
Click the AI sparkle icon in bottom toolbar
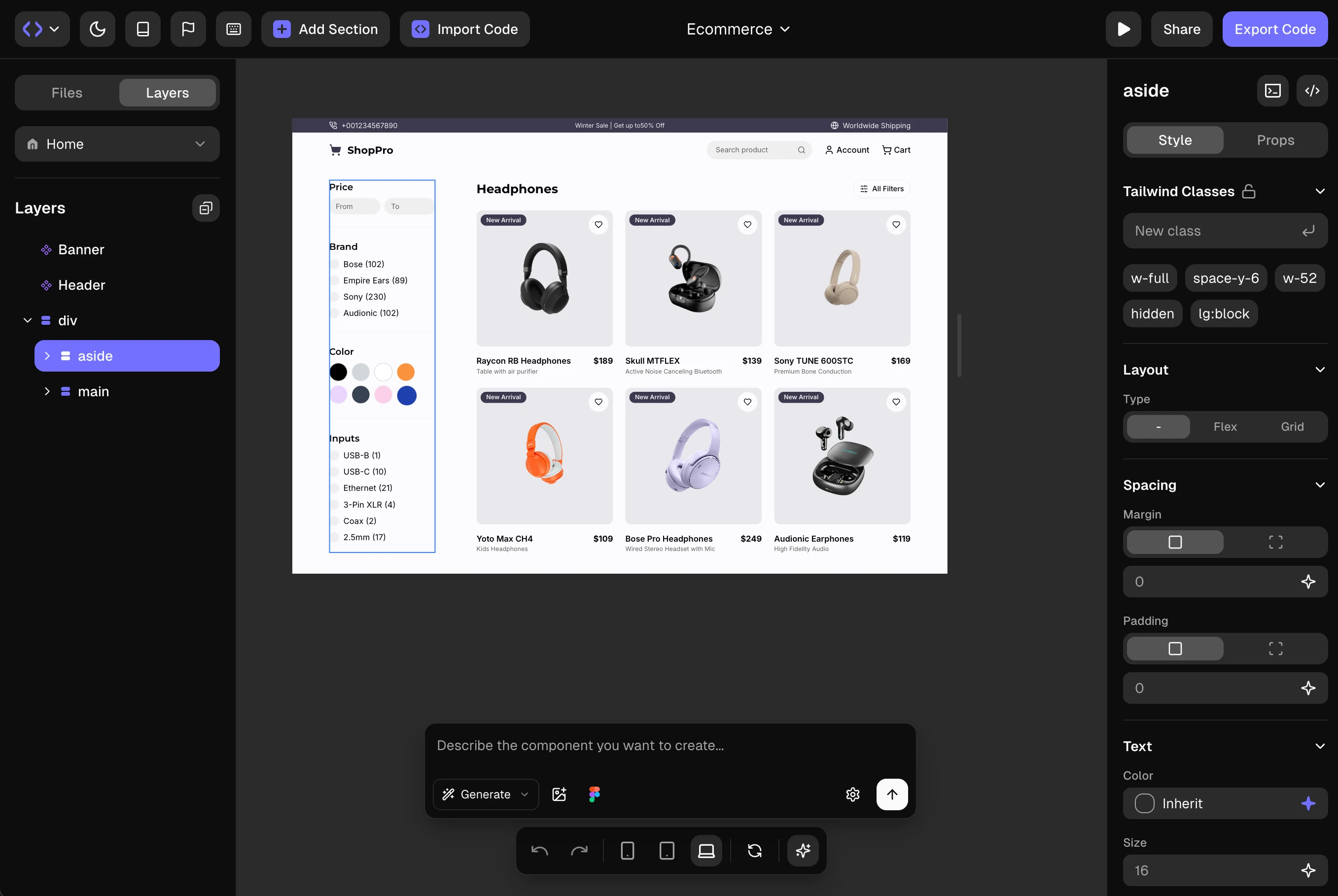803,851
